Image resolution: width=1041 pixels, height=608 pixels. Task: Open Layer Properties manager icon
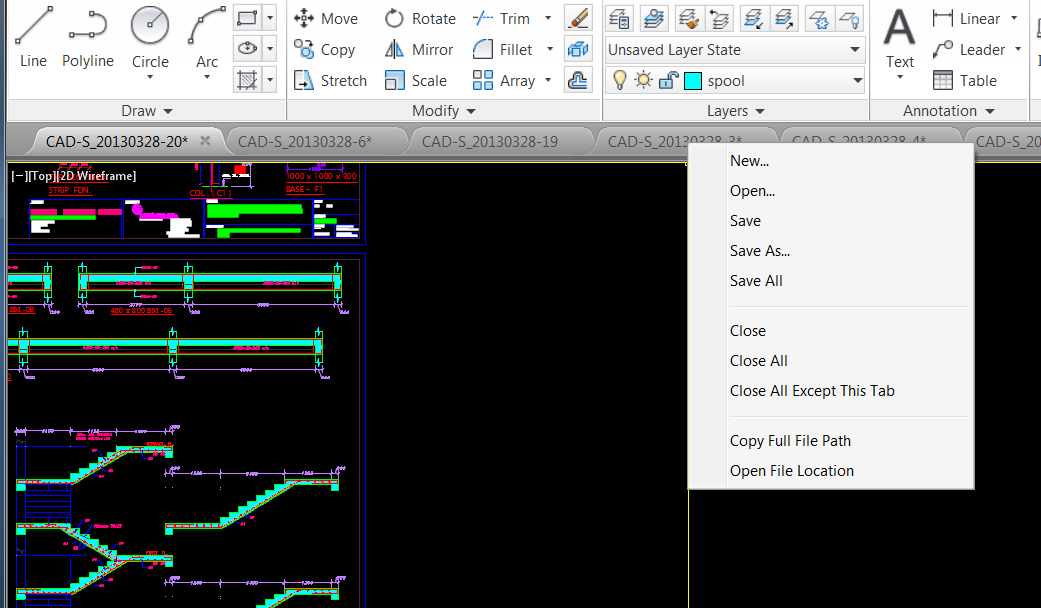619,19
